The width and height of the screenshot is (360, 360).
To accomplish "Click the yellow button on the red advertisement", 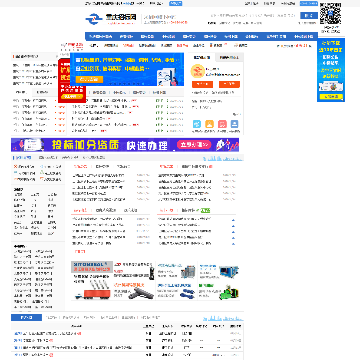I will (x=72, y=97).
